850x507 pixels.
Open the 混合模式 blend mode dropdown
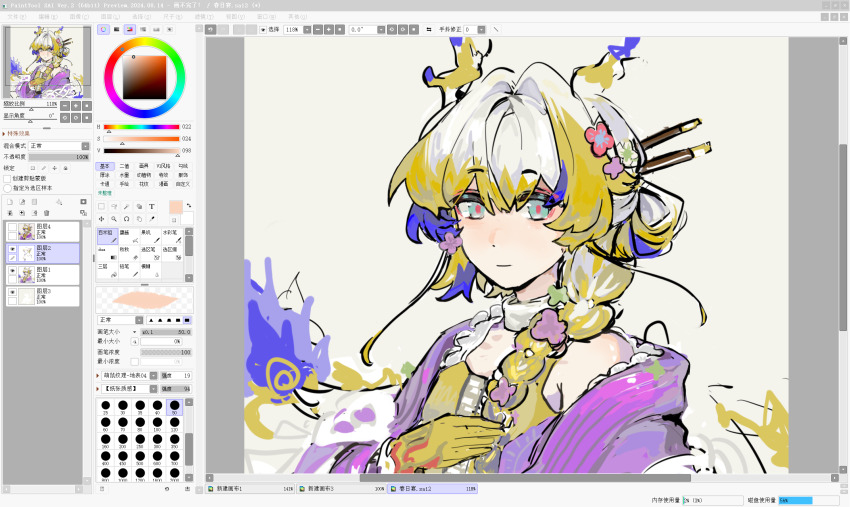(x=85, y=146)
